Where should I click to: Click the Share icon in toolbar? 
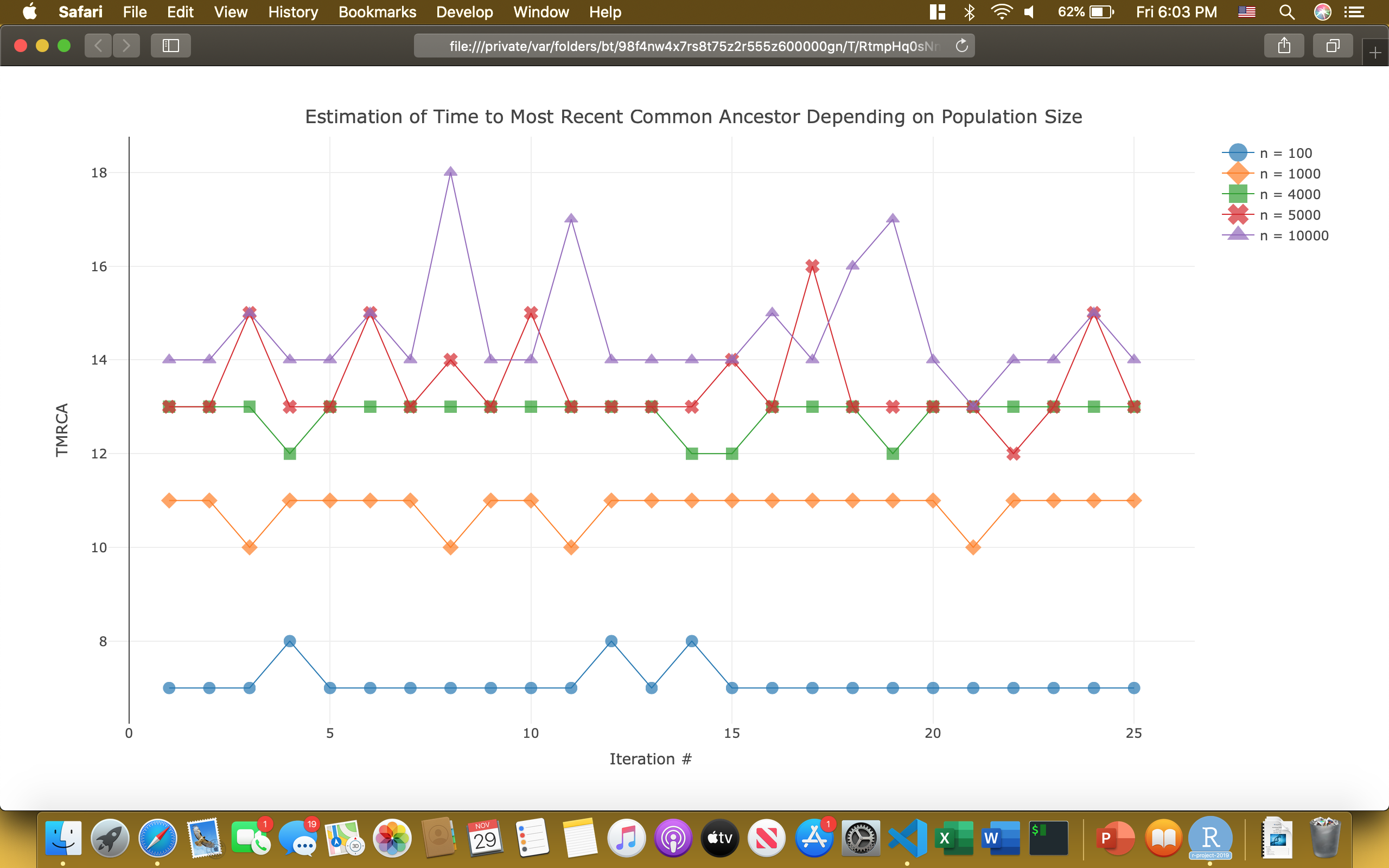1283,46
